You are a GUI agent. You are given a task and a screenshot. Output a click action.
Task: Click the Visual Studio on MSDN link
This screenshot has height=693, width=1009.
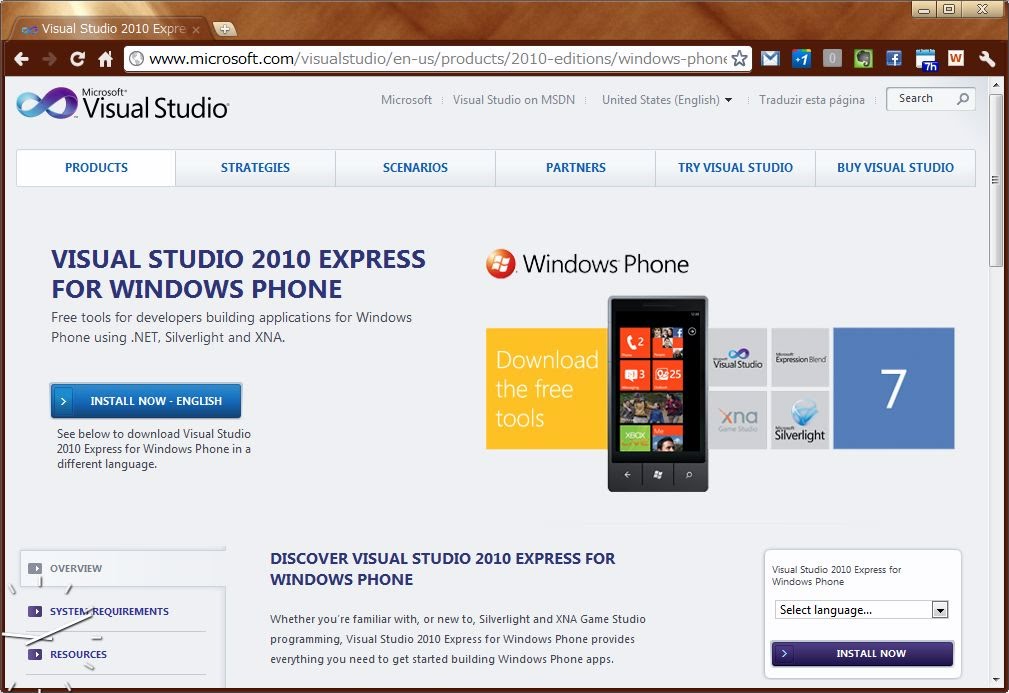tap(513, 100)
